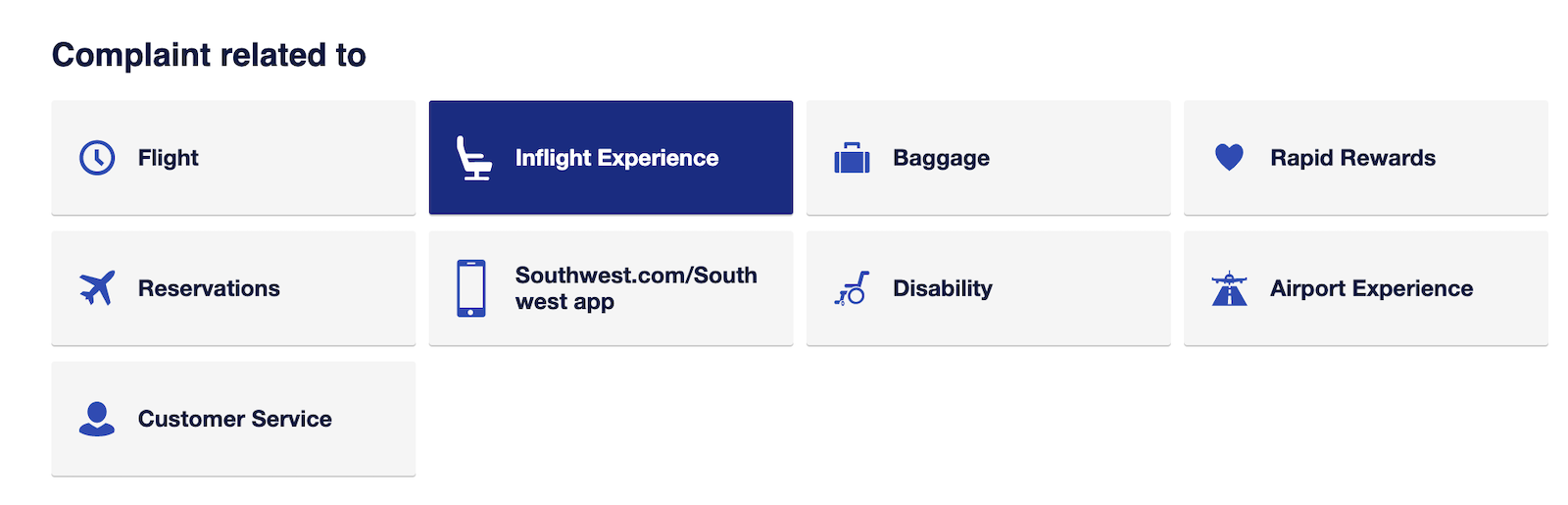Image resolution: width=1568 pixels, height=505 pixels.
Task: Pick the Baggage complaint label
Action: point(941,158)
